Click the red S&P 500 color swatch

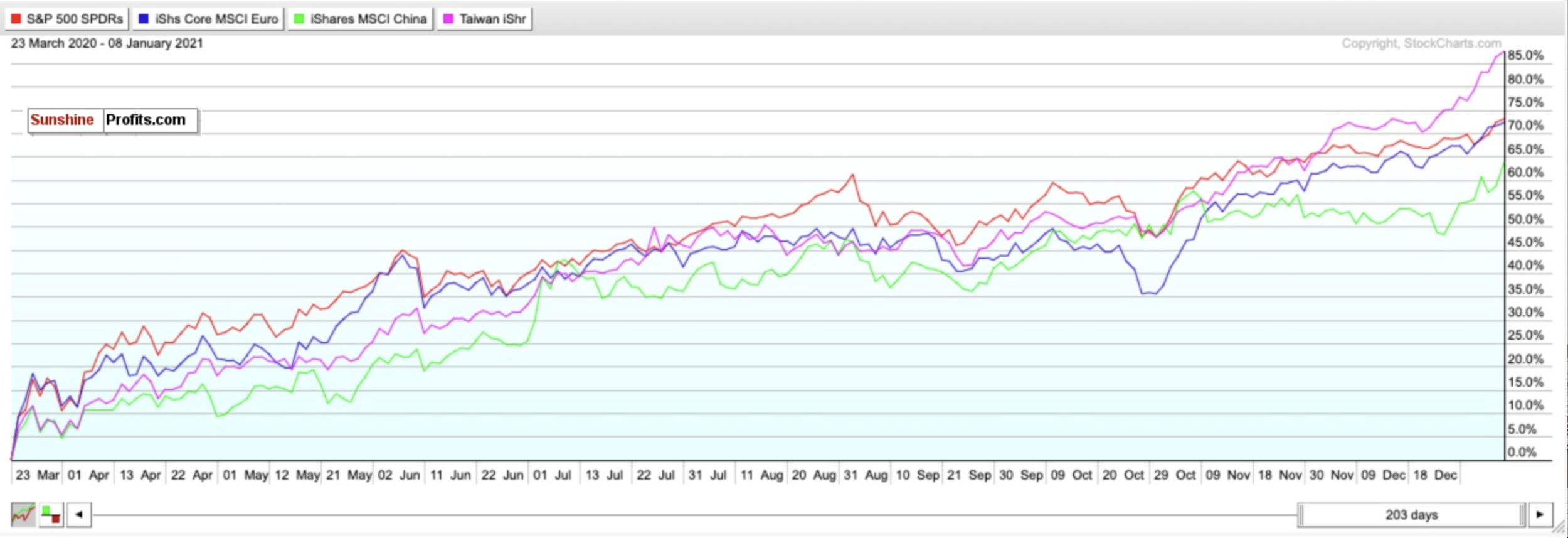[16, 19]
